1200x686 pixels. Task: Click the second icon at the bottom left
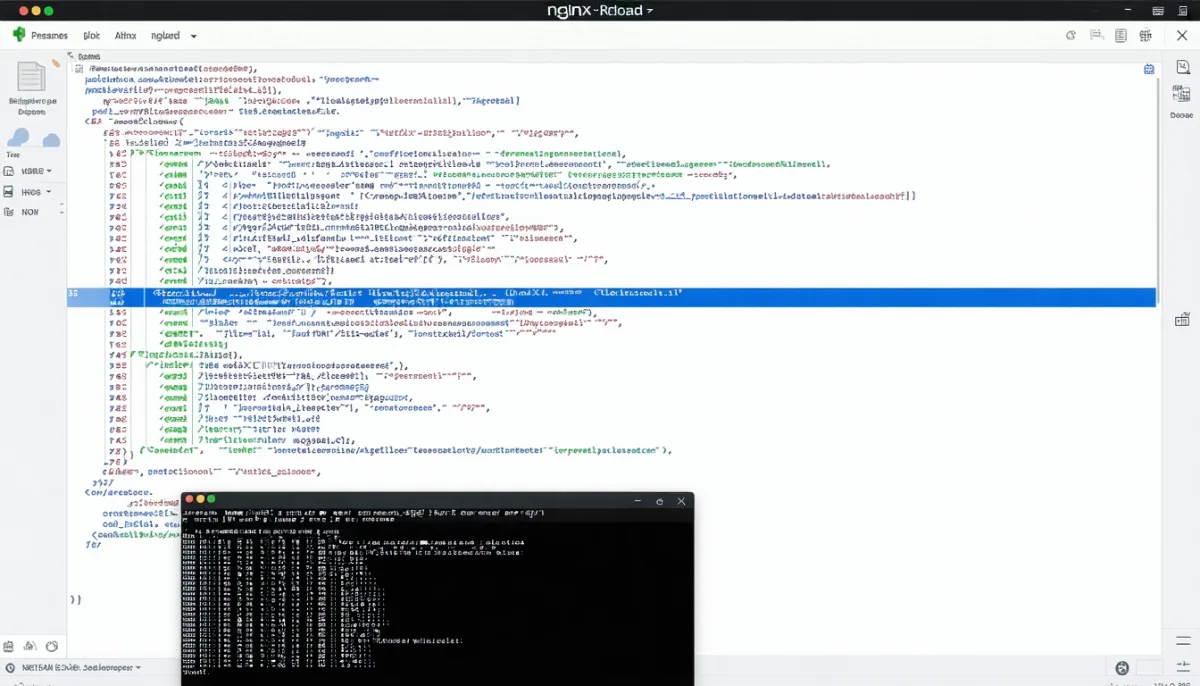[x=29, y=646]
